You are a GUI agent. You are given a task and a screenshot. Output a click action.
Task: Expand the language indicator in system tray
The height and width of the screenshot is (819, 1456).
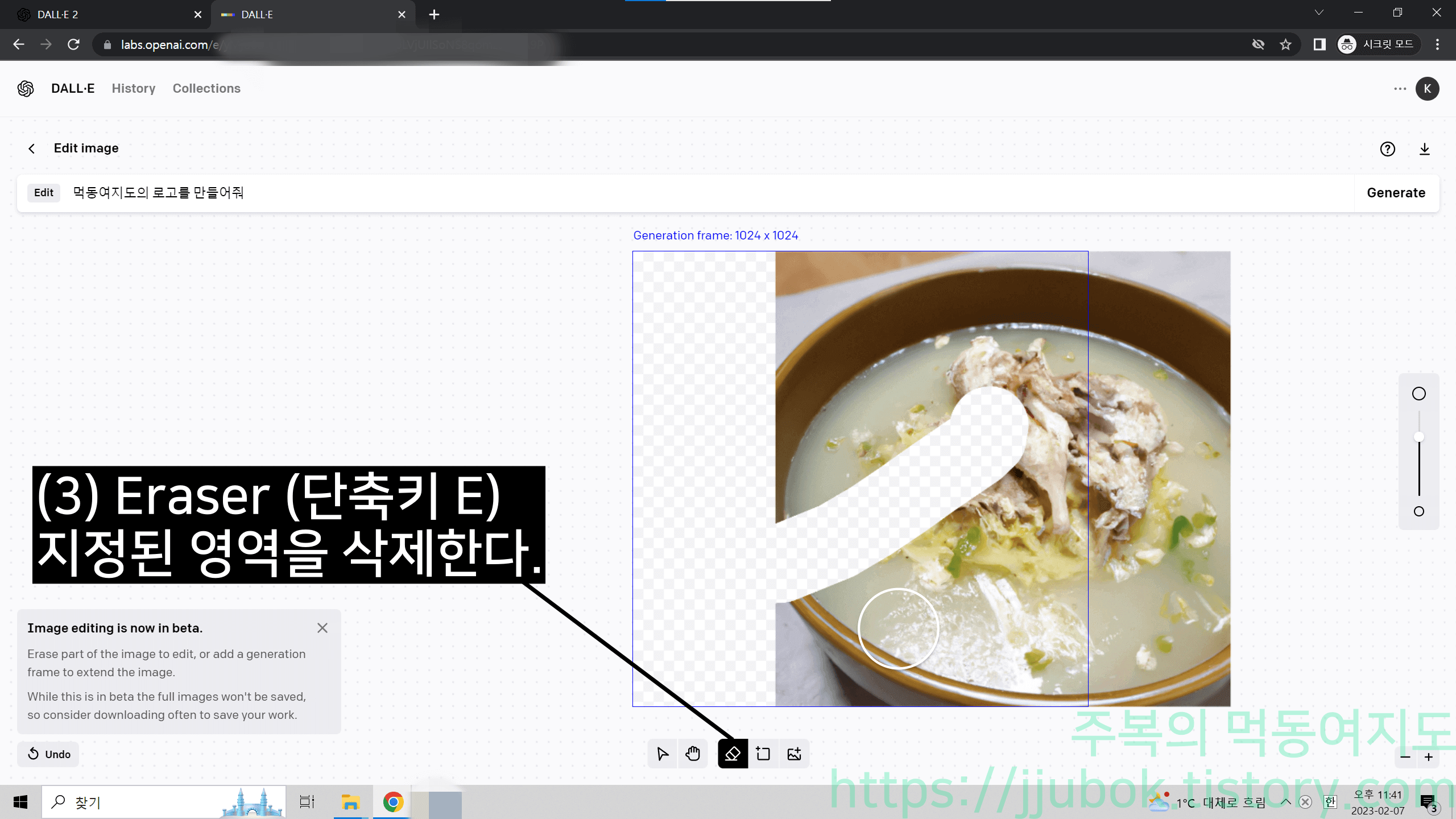coord(1330,802)
